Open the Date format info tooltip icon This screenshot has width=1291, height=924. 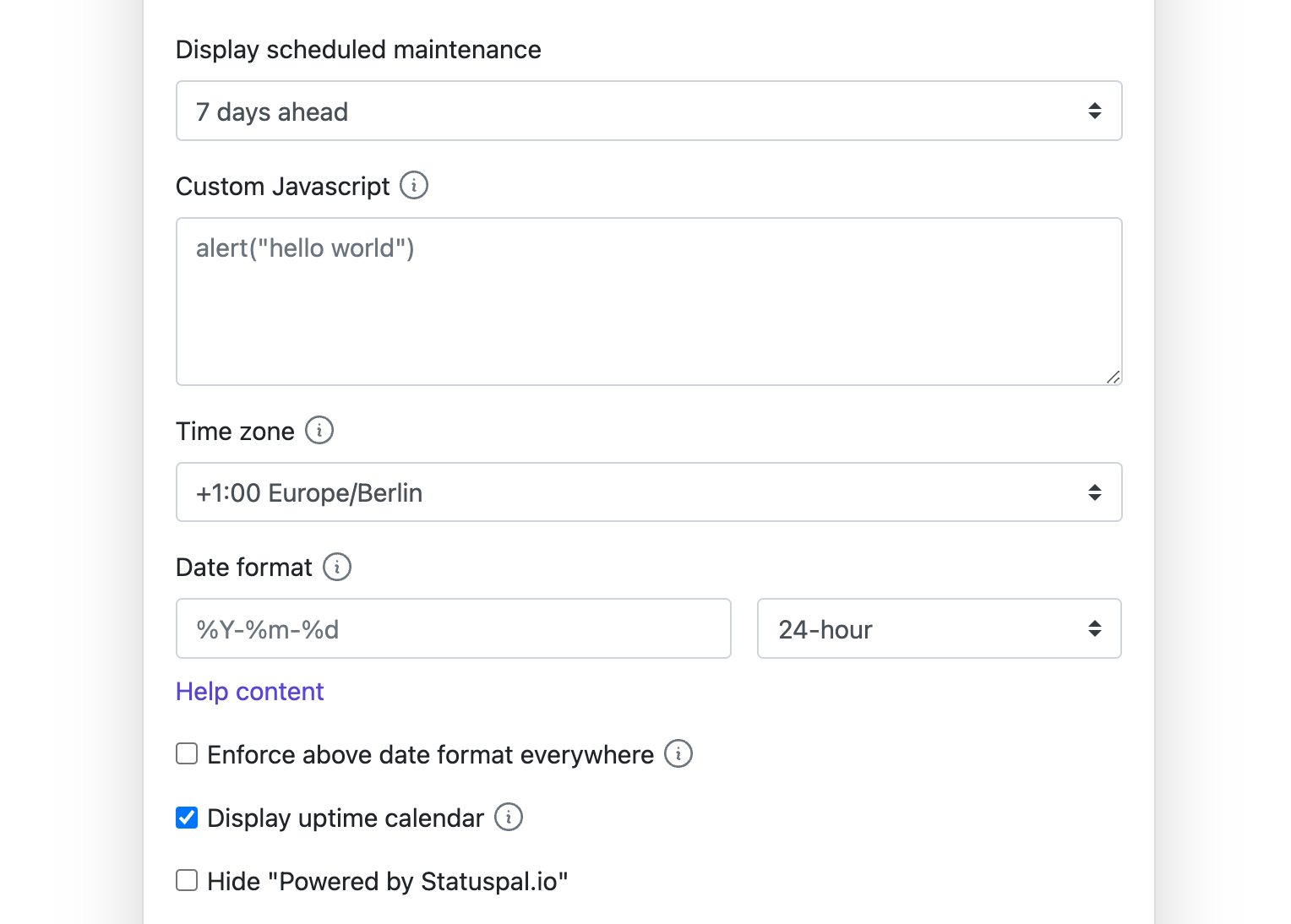tap(337, 567)
